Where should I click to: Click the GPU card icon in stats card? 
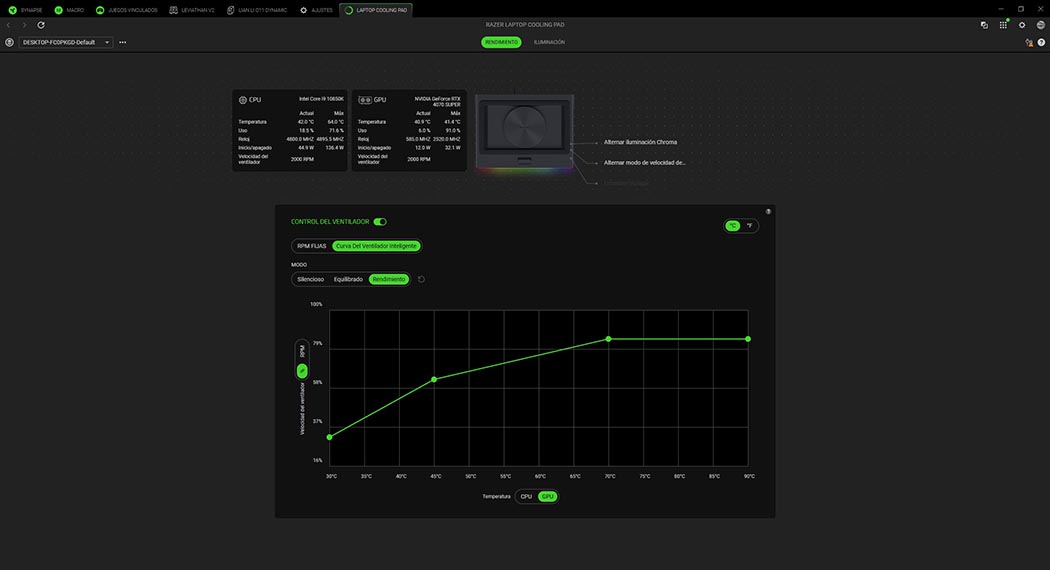click(x=365, y=100)
